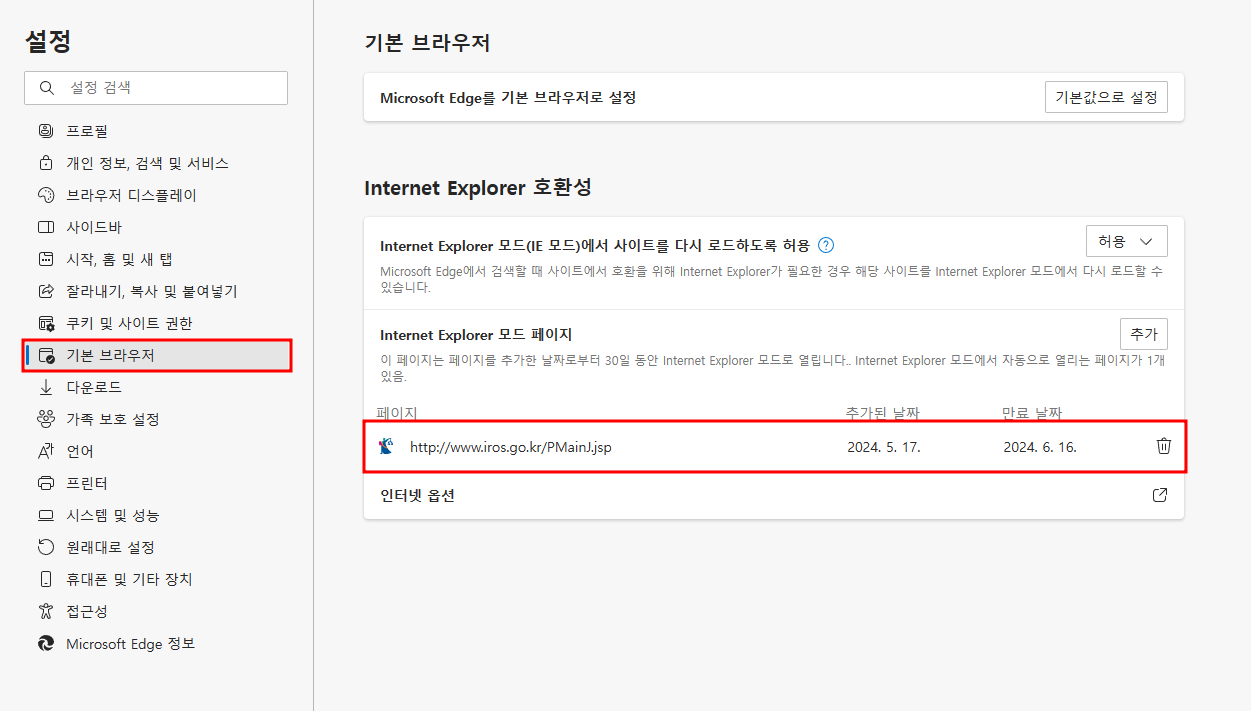Click the Internet Explorer 모드 페이지 label

[476, 335]
